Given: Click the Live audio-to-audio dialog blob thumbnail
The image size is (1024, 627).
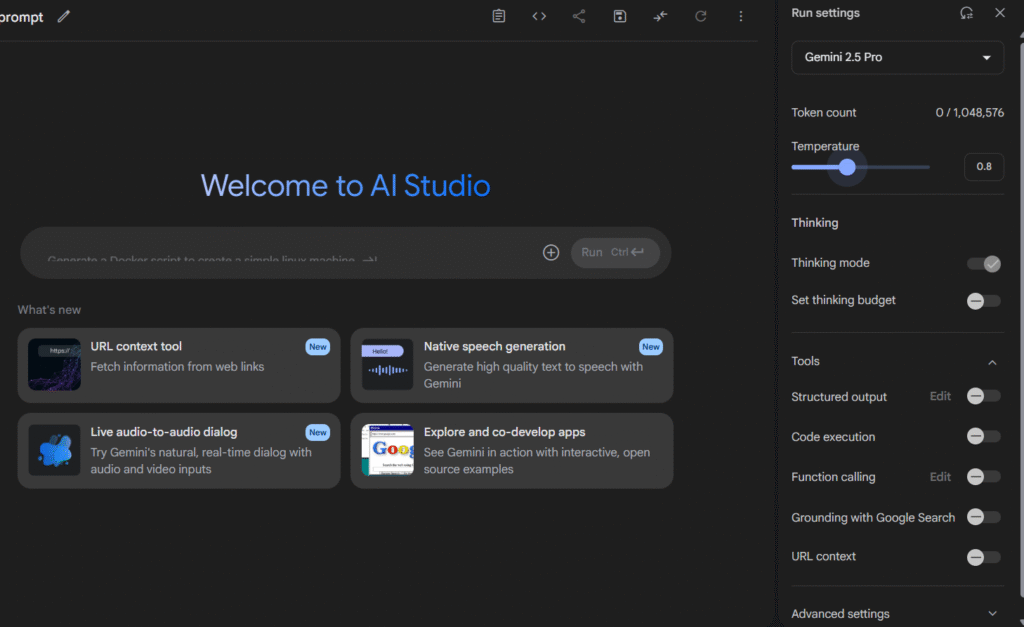Looking at the screenshot, I should click(x=54, y=450).
